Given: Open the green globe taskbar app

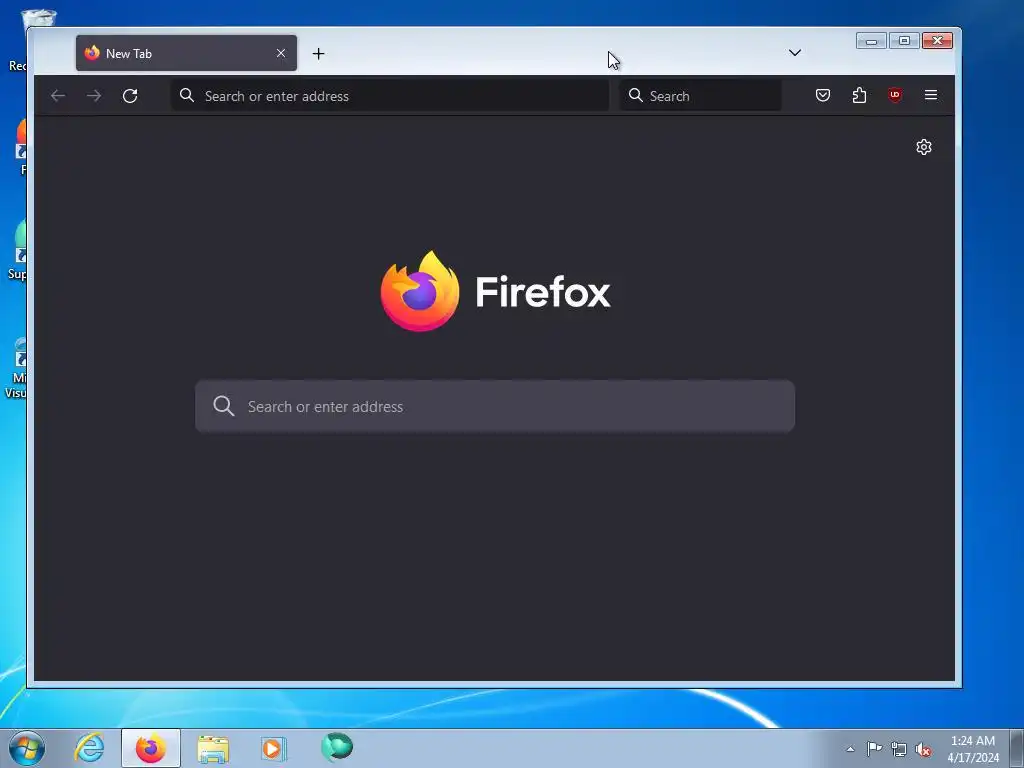Looking at the screenshot, I should pyautogui.click(x=337, y=747).
